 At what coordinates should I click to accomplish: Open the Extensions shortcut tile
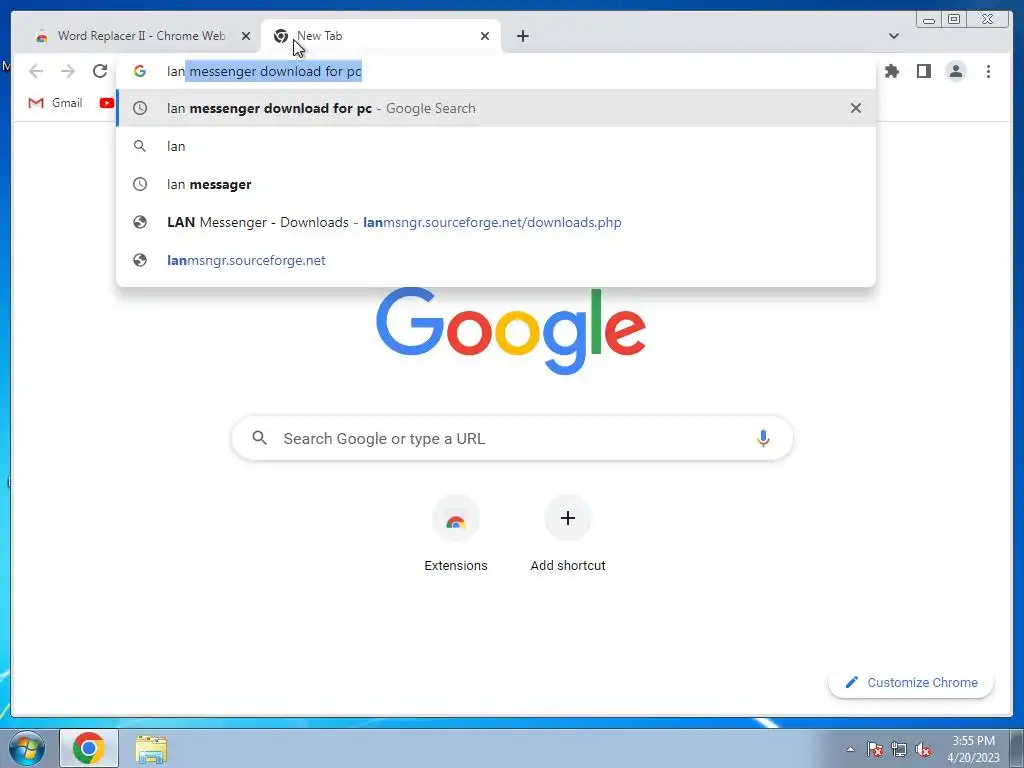coord(456,536)
